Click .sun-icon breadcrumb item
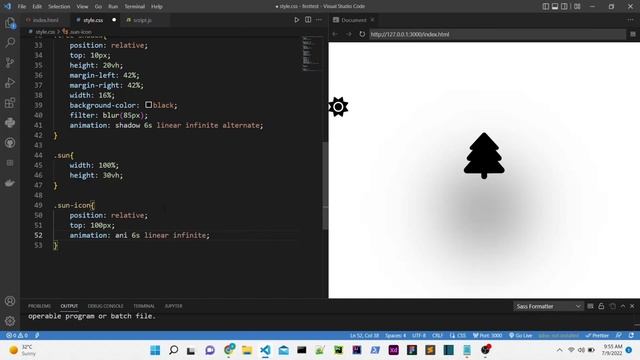The height and width of the screenshot is (360, 640). tap(77, 32)
